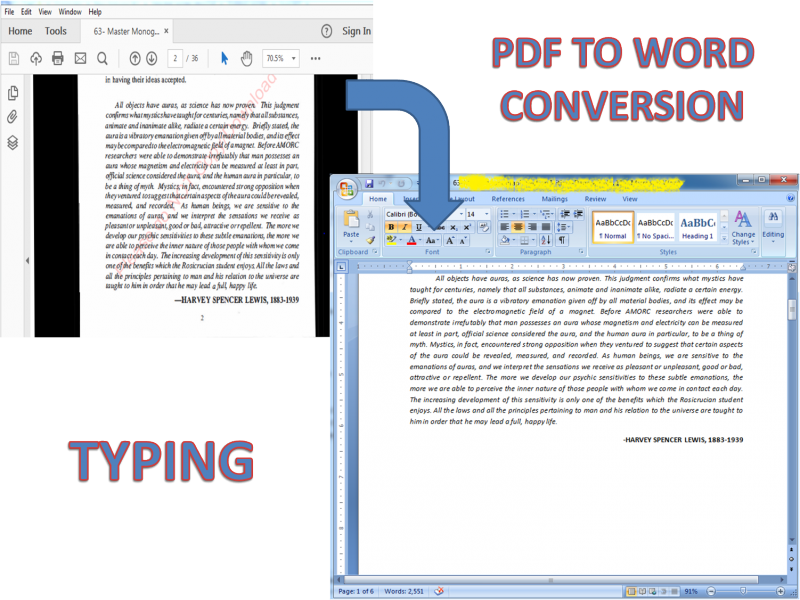Open the Paragraph dialog launcher
The height and width of the screenshot is (600, 800).
coord(581,252)
